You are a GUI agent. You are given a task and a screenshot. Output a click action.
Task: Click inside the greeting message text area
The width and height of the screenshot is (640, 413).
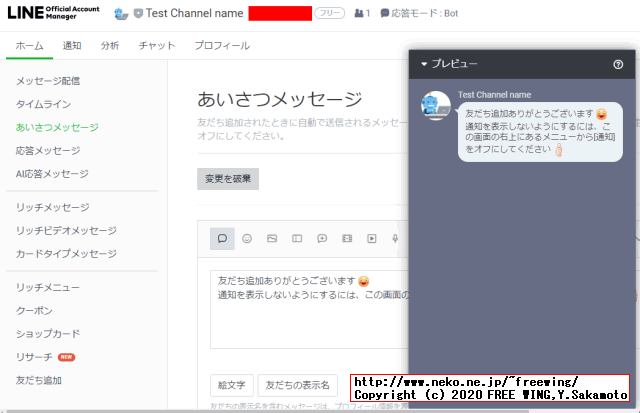(x=309, y=309)
